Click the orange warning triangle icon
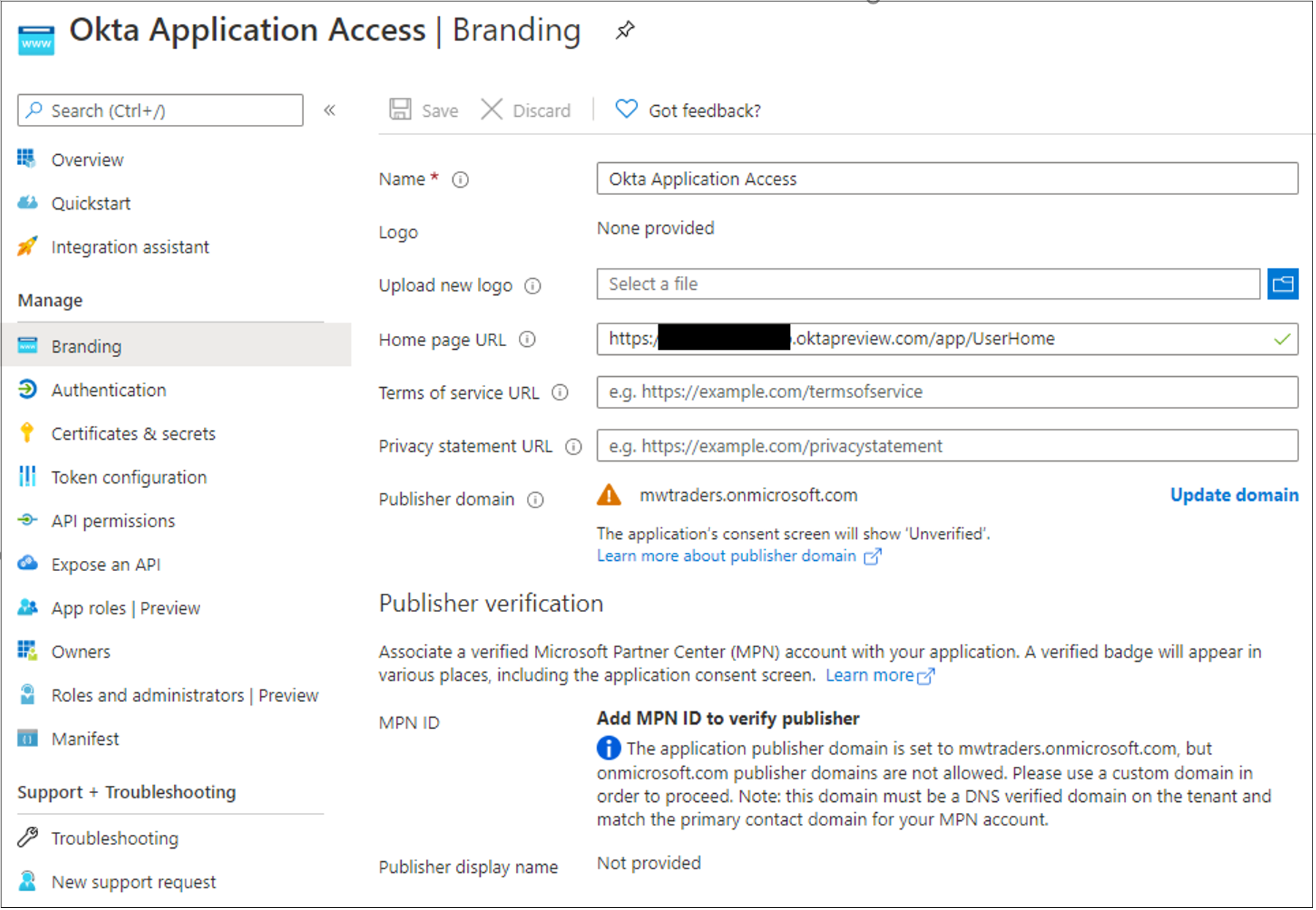This screenshot has width=1316, height=910. [x=609, y=495]
